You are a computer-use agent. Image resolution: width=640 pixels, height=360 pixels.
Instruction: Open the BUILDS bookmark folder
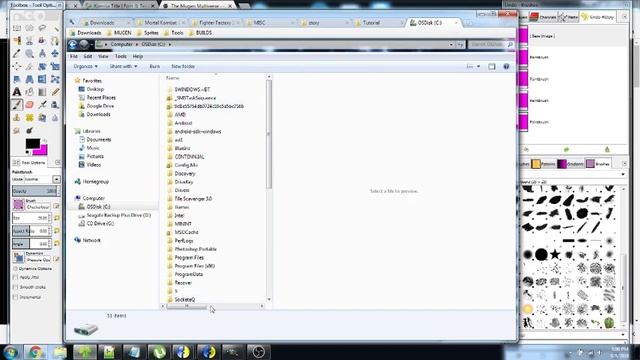(200, 33)
